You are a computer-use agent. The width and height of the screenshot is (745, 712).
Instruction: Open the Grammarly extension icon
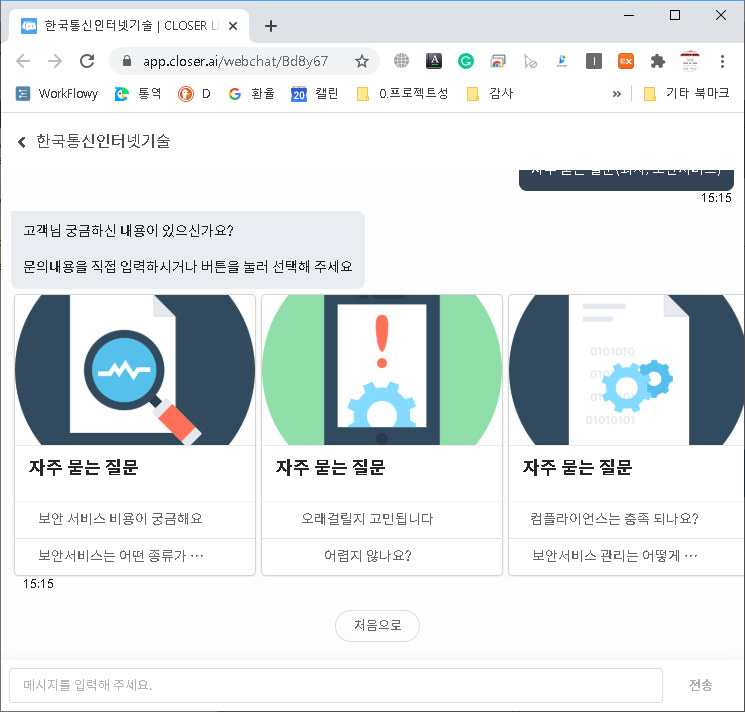(x=466, y=61)
